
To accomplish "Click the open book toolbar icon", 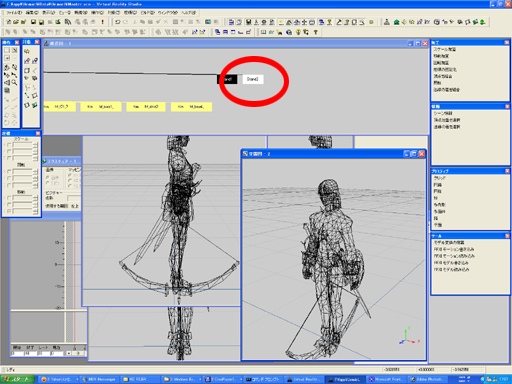I will click(263, 32).
